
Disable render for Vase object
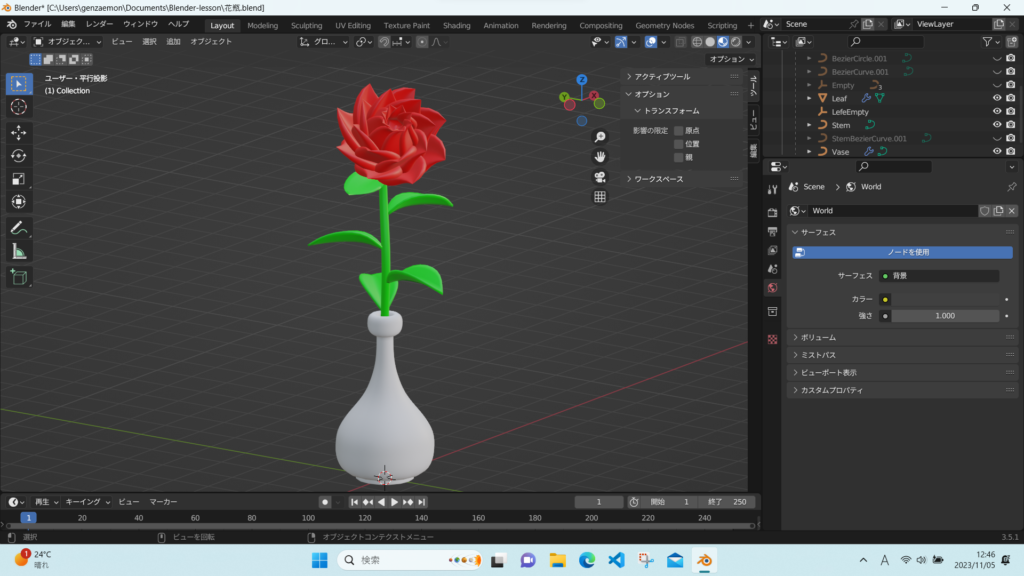tap(1011, 152)
